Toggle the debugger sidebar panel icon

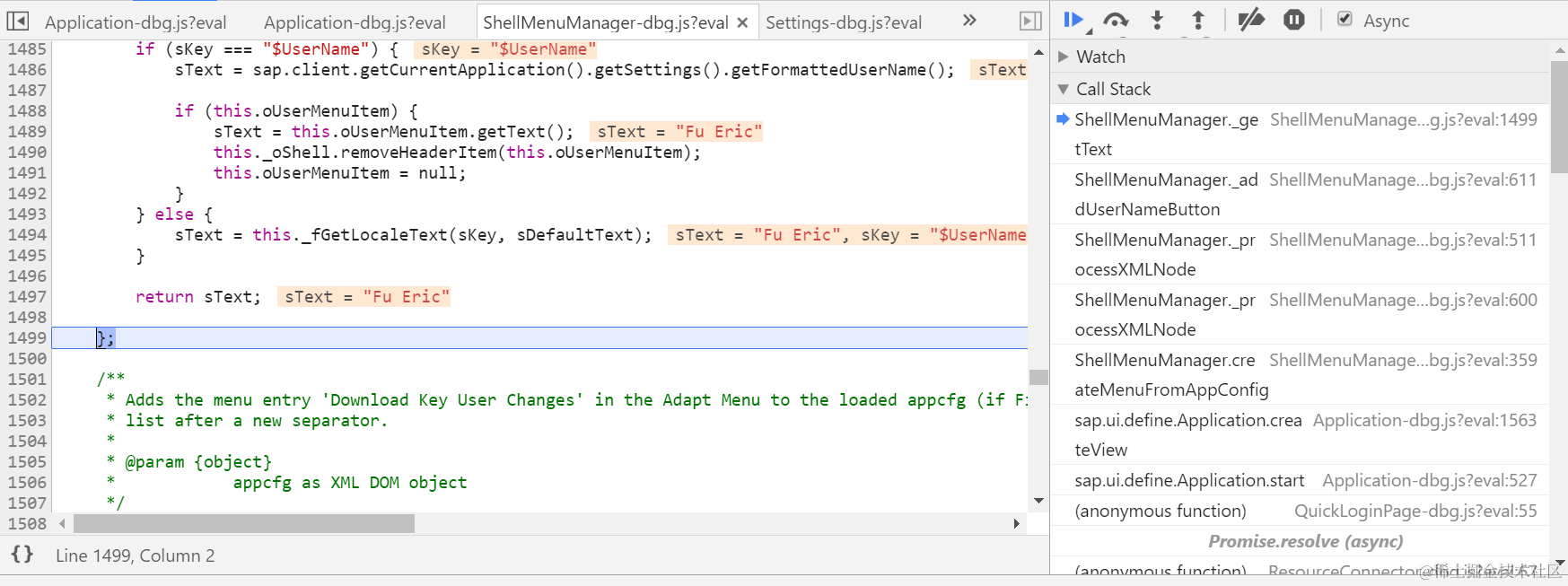[x=1031, y=21]
